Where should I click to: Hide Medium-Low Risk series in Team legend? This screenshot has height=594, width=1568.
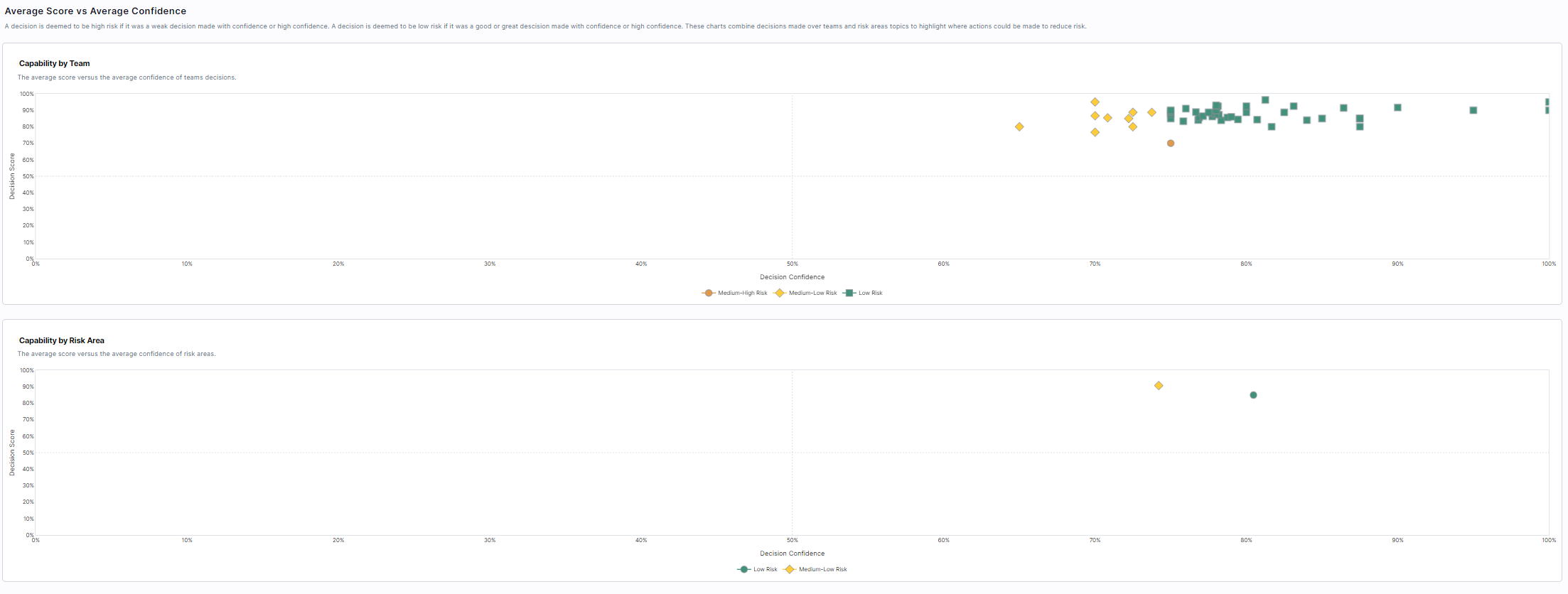coord(812,293)
